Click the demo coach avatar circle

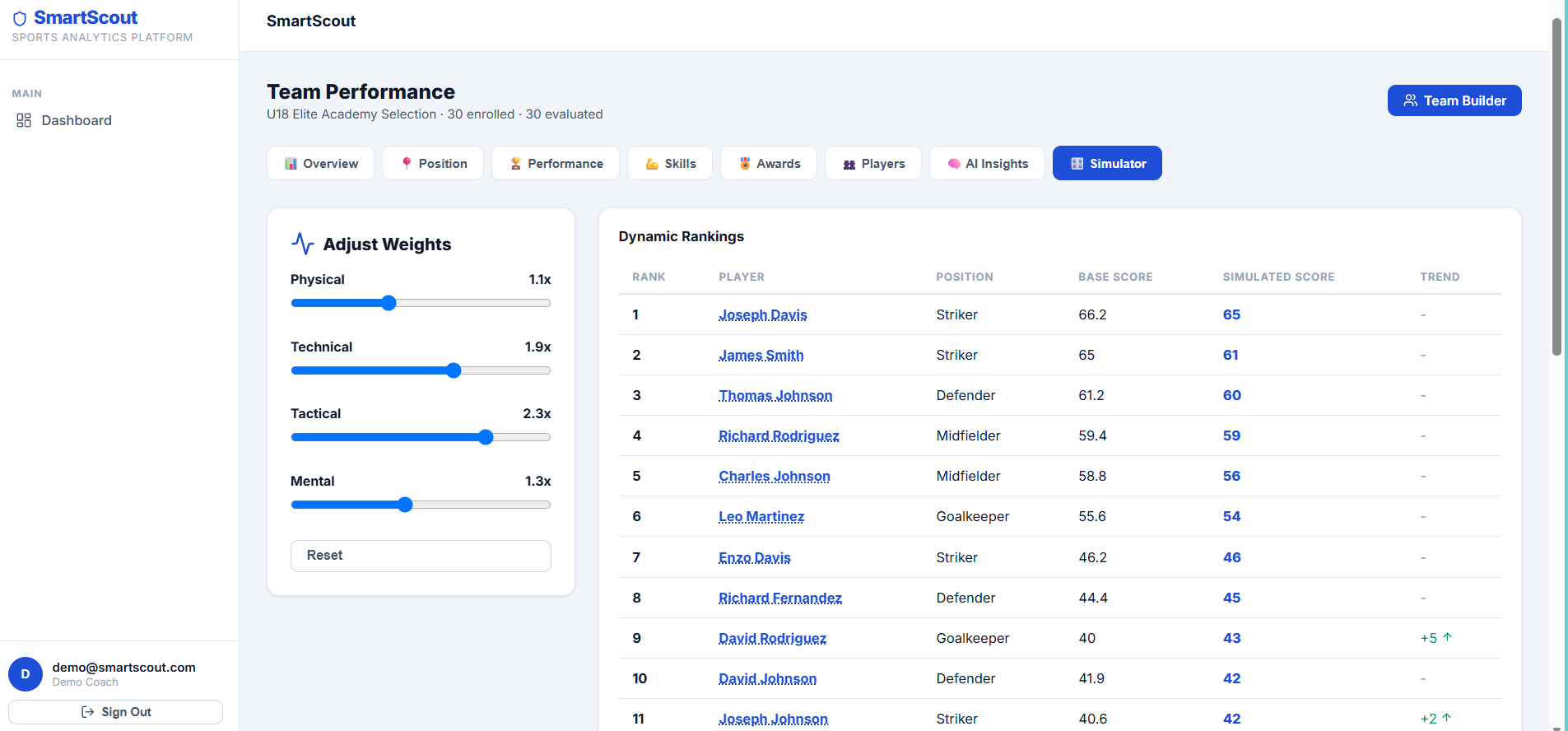point(26,674)
